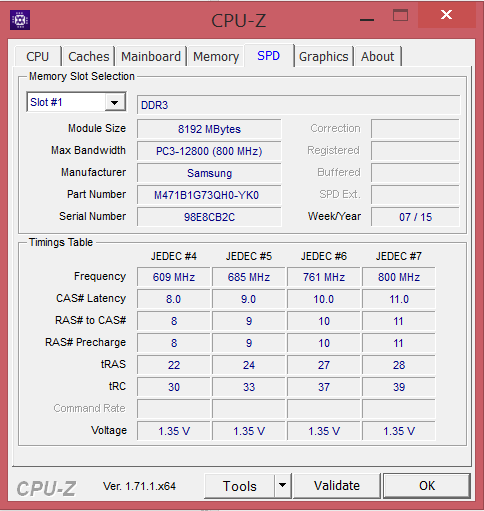Select tRAS value 22
Viewport: 484px width, 511px height.
pyautogui.click(x=174, y=365)
